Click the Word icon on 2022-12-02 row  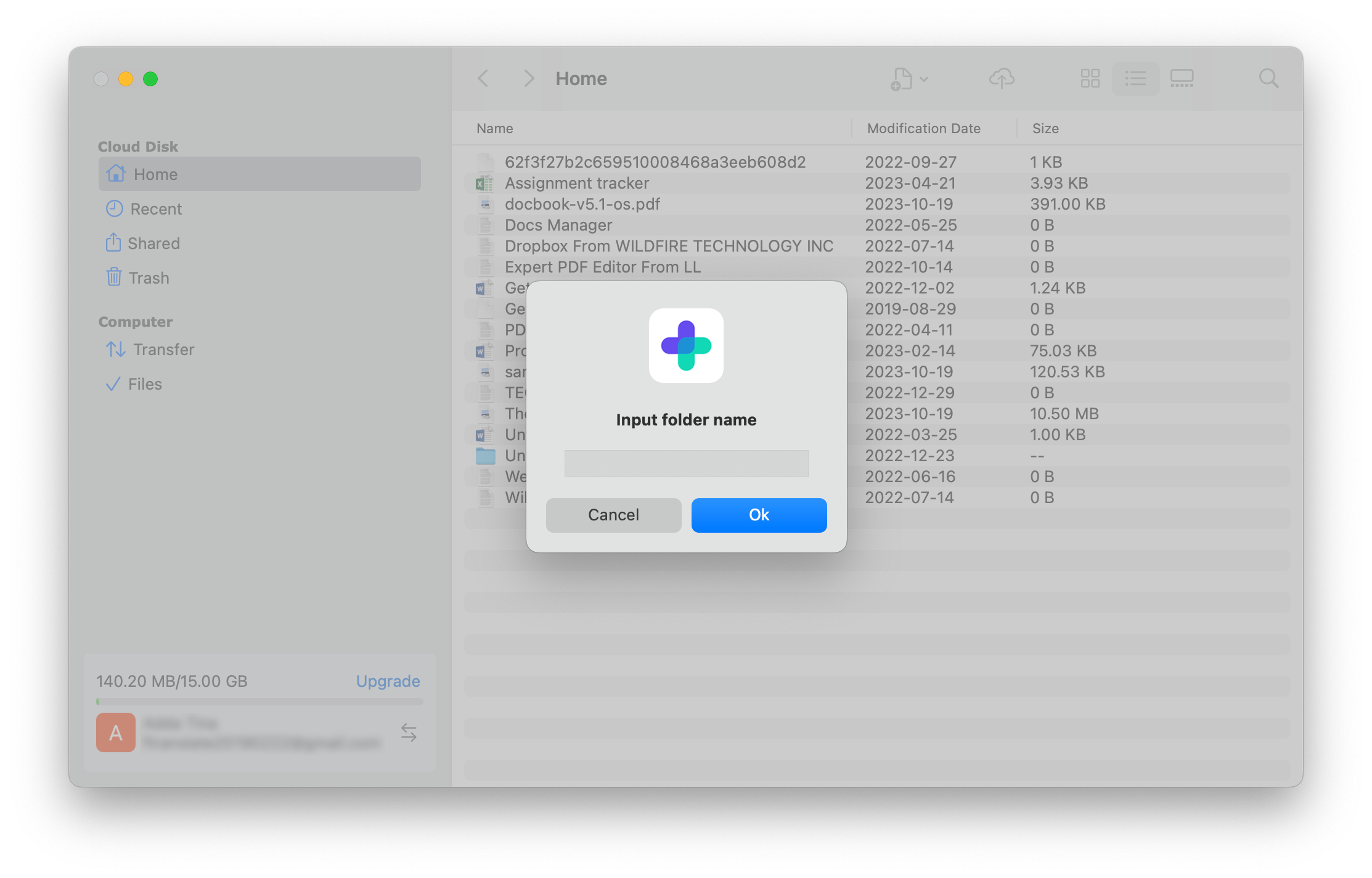pos(485,288)
